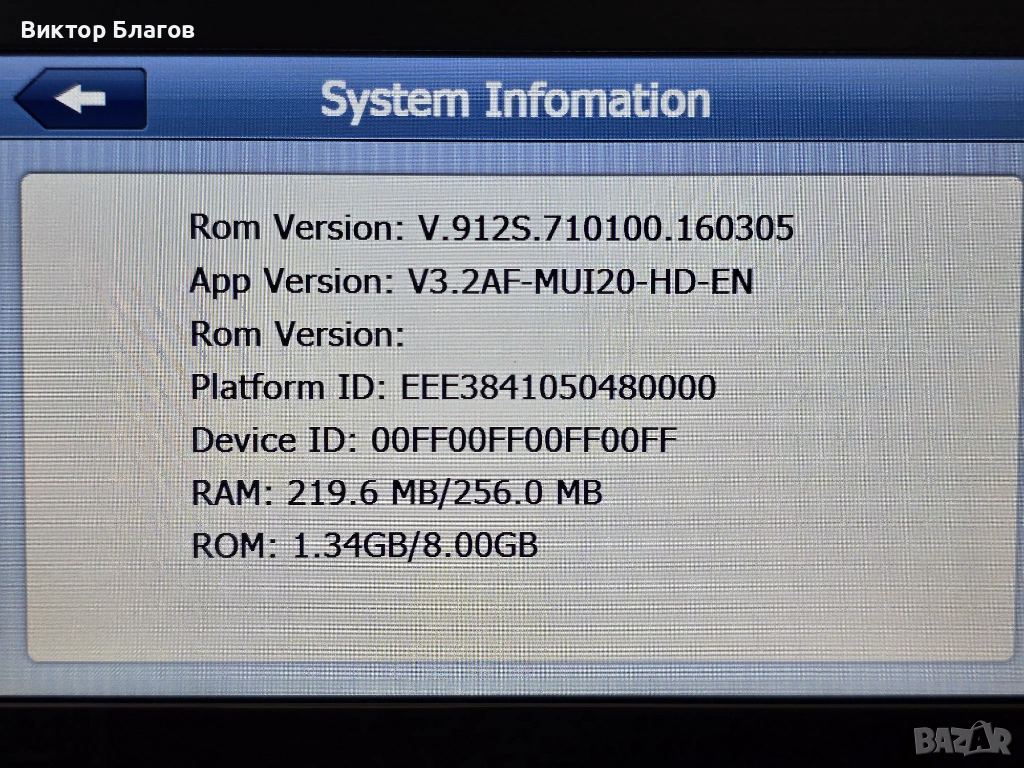Select the ROM storage label
Viewport: 1024px width, 768px height.
(234, 545)
